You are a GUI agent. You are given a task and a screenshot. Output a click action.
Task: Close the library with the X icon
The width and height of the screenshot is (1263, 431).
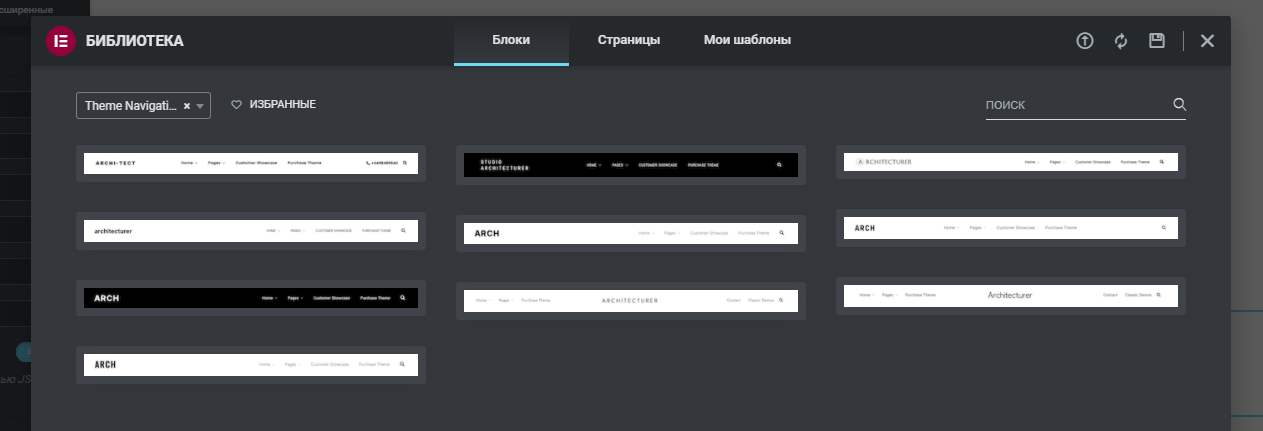pyautogui.click(x=1207, y=41)
